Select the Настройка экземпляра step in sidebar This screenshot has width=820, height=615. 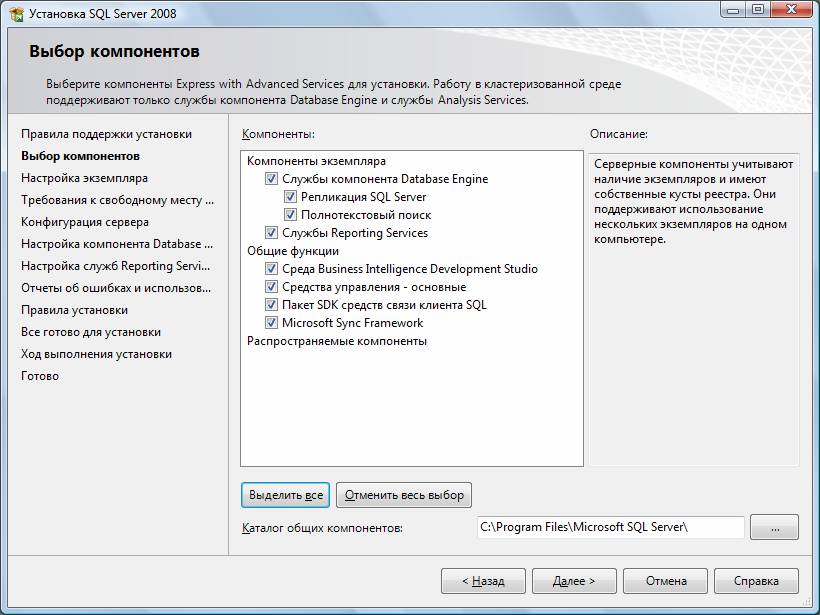click(84, 178)
